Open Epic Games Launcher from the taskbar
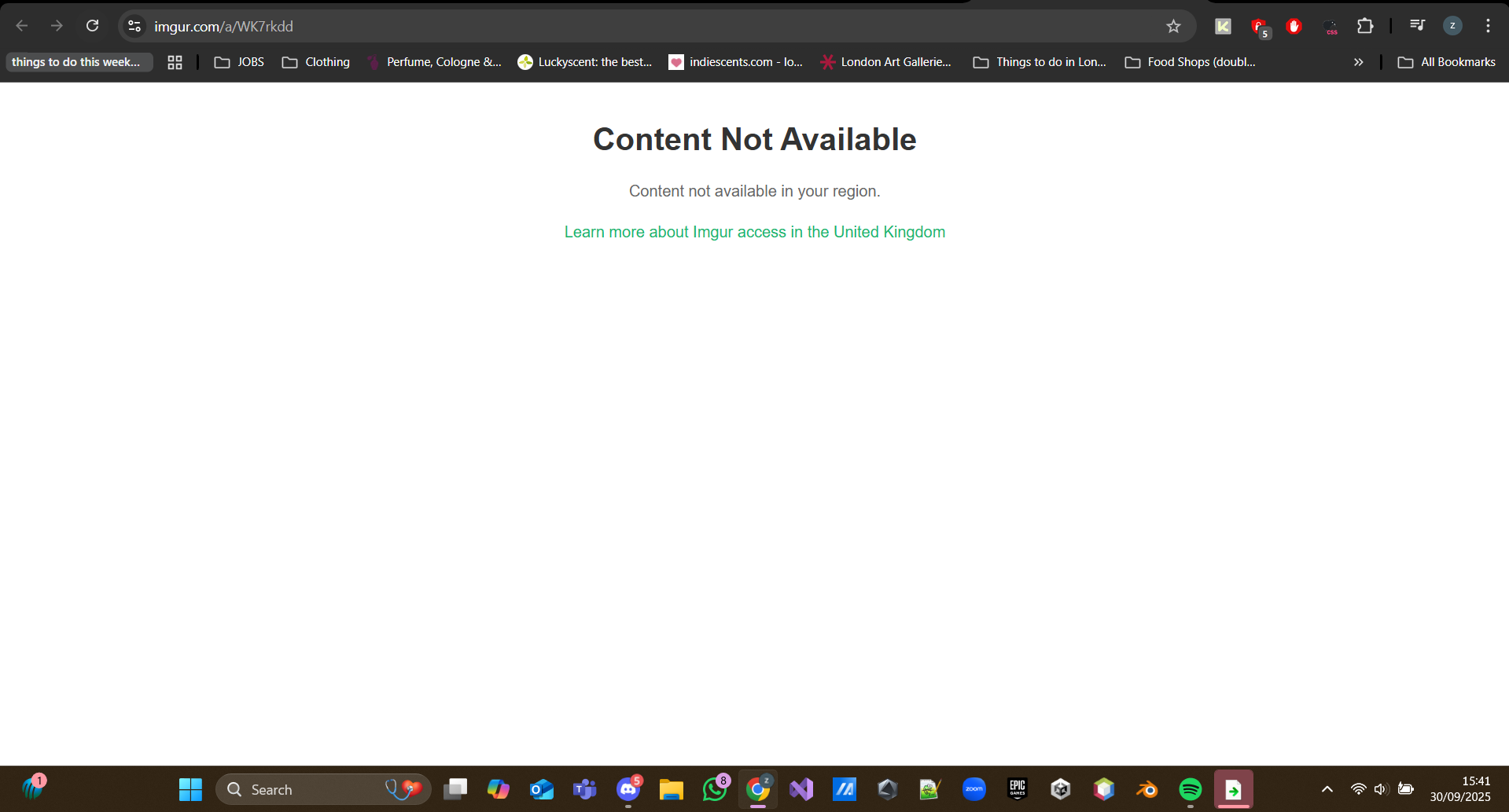1509x812 pixels. coord(1018,789)
